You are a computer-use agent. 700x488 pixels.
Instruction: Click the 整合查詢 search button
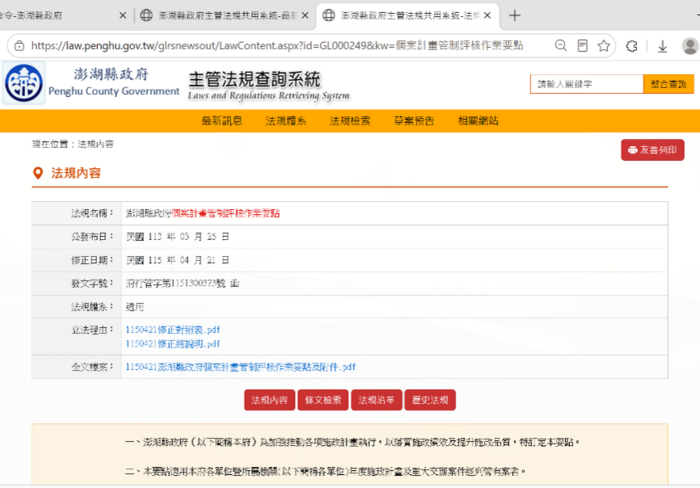(x=668, y=84)
